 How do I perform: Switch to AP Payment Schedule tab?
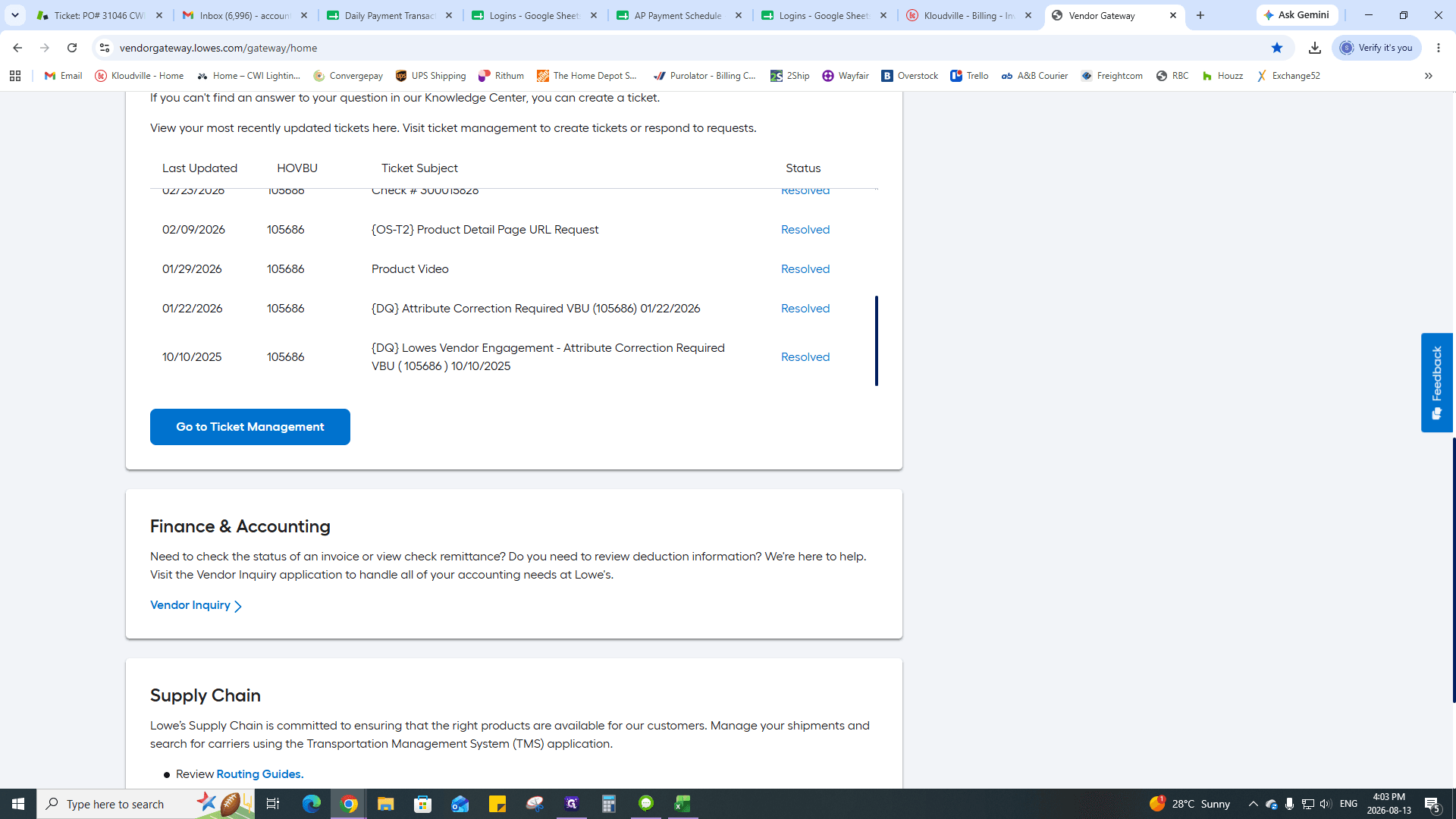[679, 15]
